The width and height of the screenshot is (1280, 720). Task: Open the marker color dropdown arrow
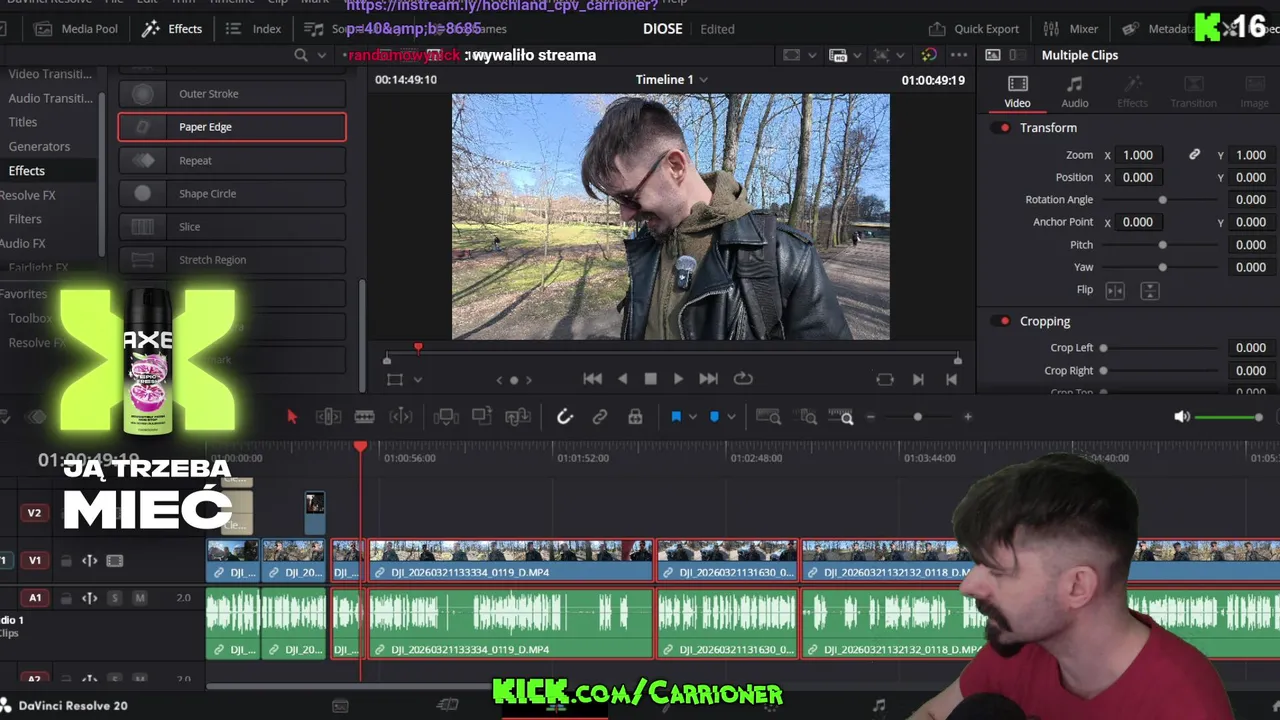[x=731, y=417]
